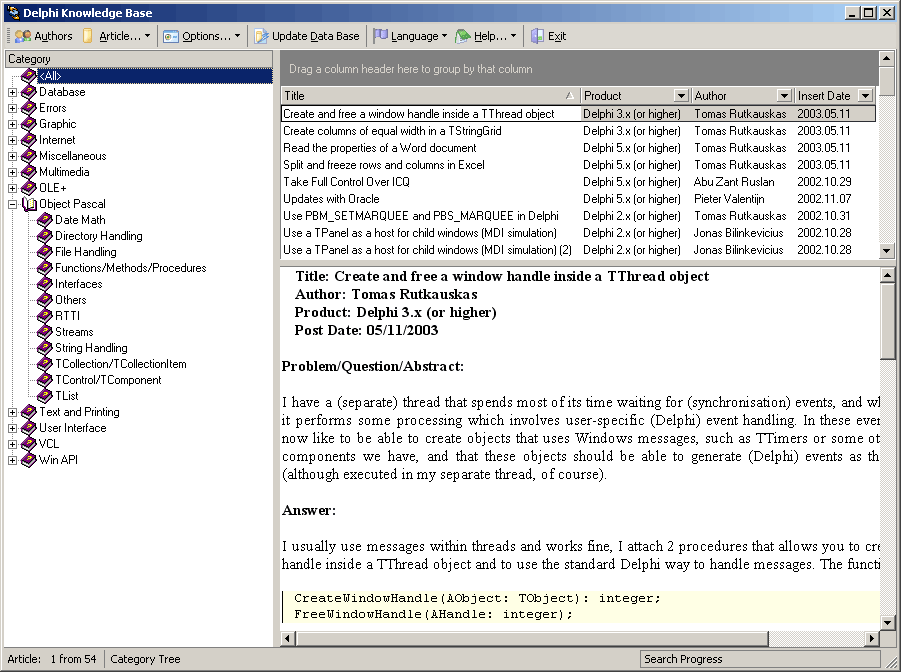Expand the Text and Printing node
Image resolution: width=901 pixels, height=672 pixels.
(13, 412)
